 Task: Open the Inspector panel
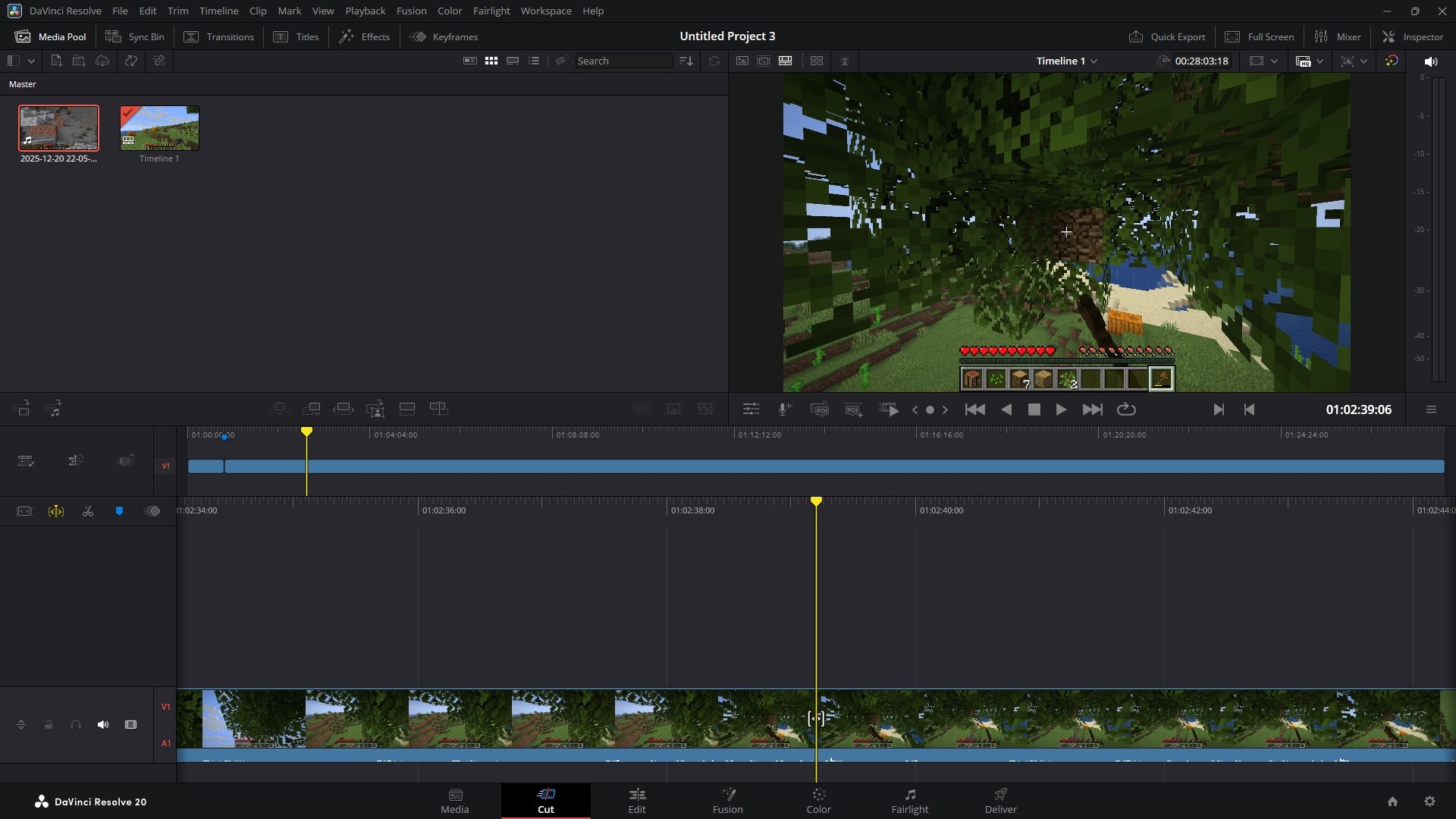tap(1413, 36)
